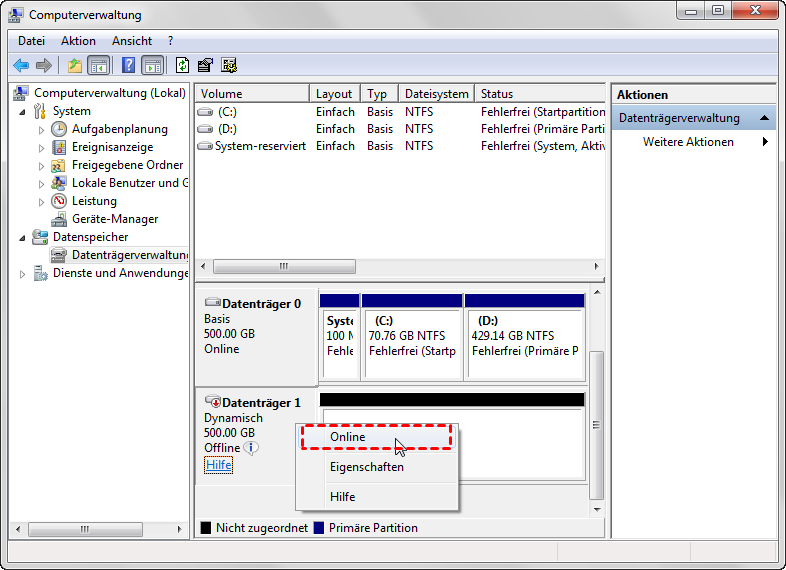Toggle the action pane toolbar icon
This screenshot has width=786, height=570.
tap(152, 65)
